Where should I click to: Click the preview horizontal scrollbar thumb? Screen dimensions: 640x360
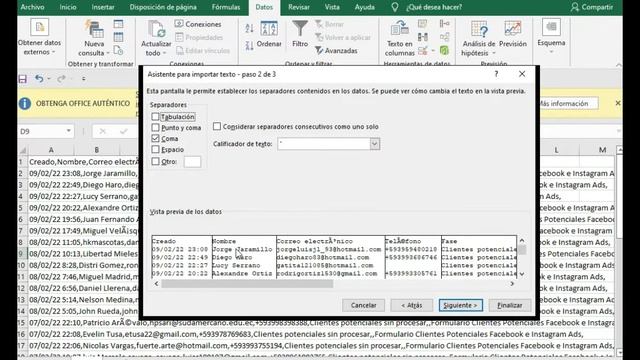point(247,284)
